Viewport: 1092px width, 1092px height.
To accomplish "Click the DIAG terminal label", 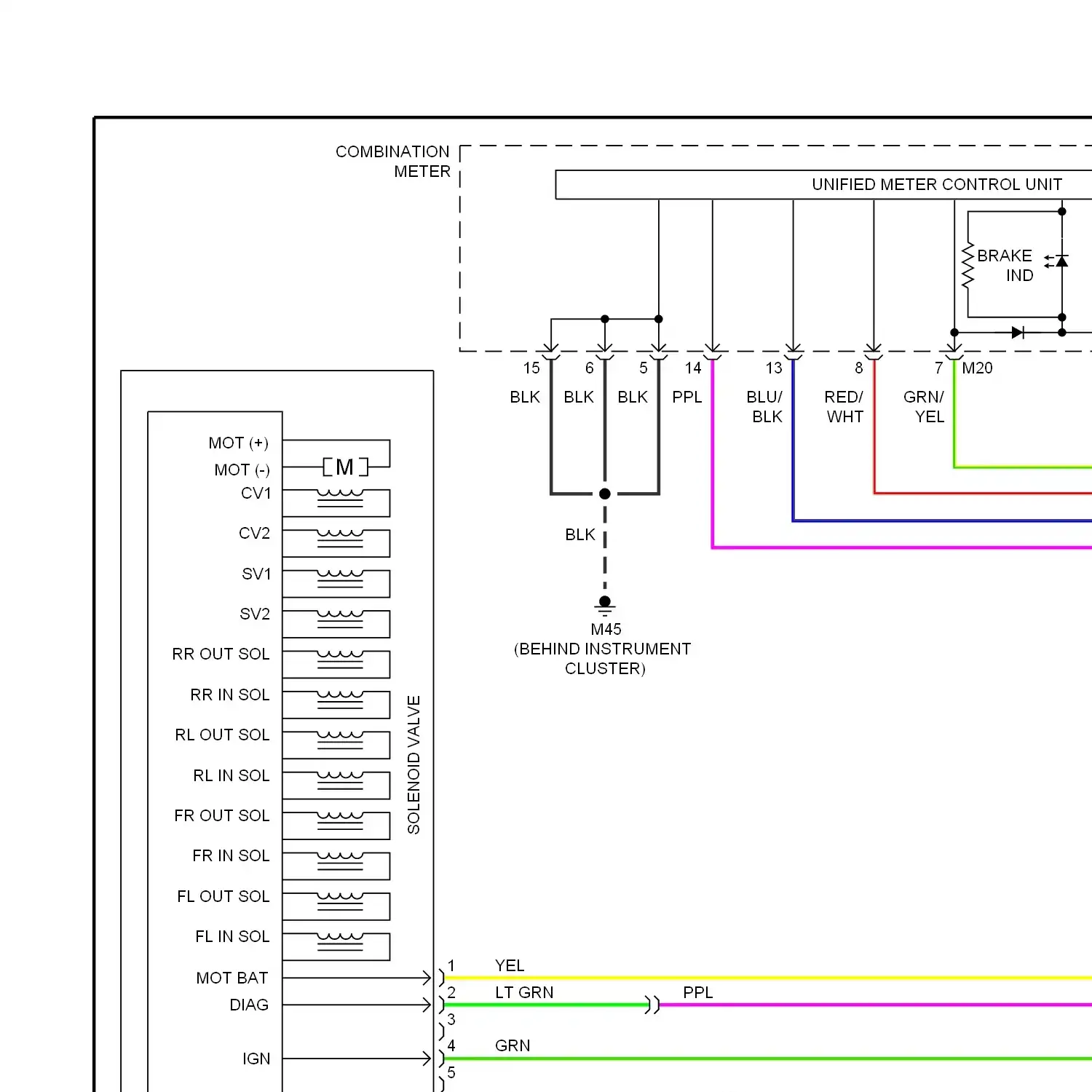I will tap(249, 1005).
